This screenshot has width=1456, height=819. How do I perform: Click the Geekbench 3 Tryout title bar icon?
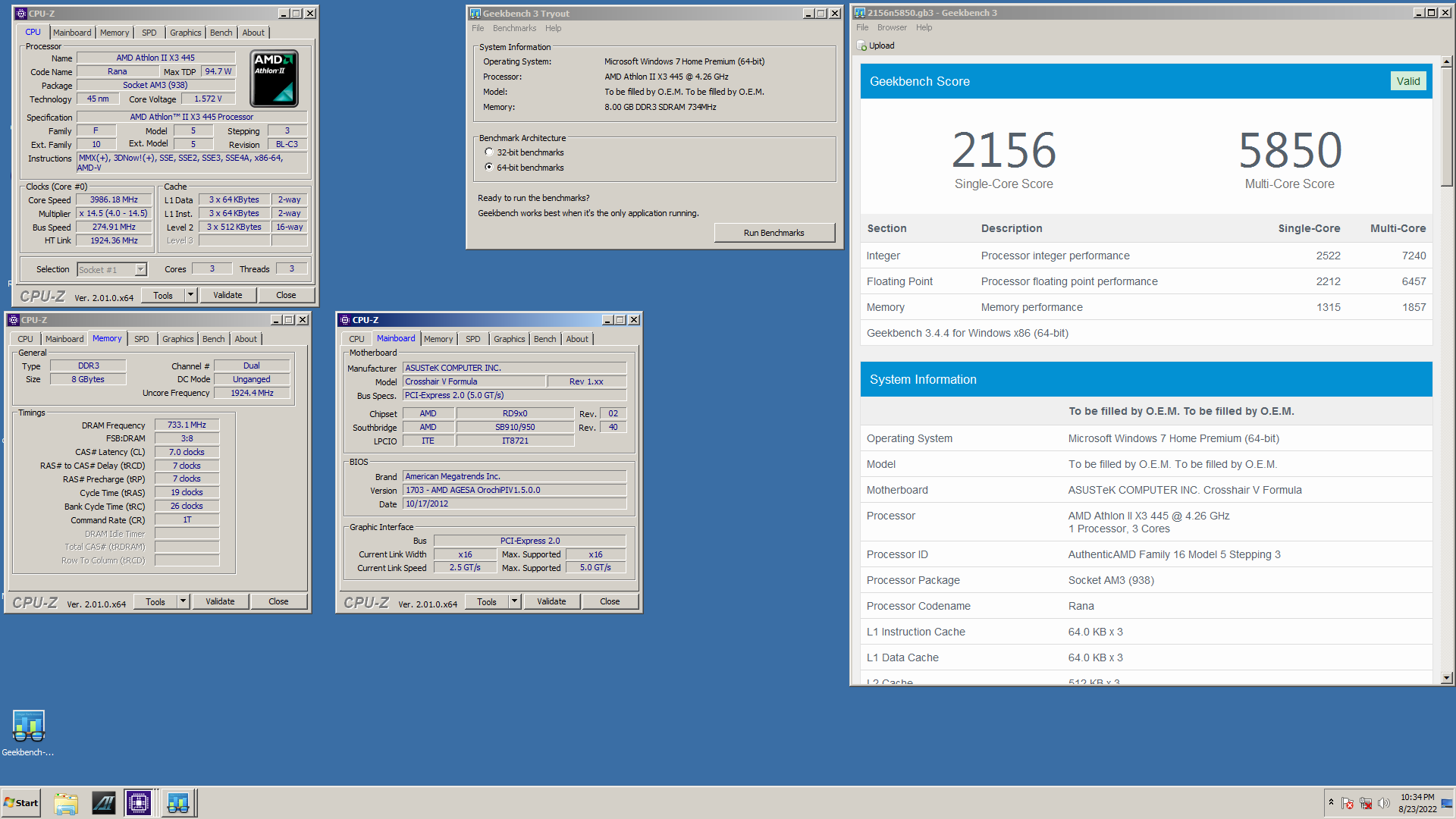475,13
